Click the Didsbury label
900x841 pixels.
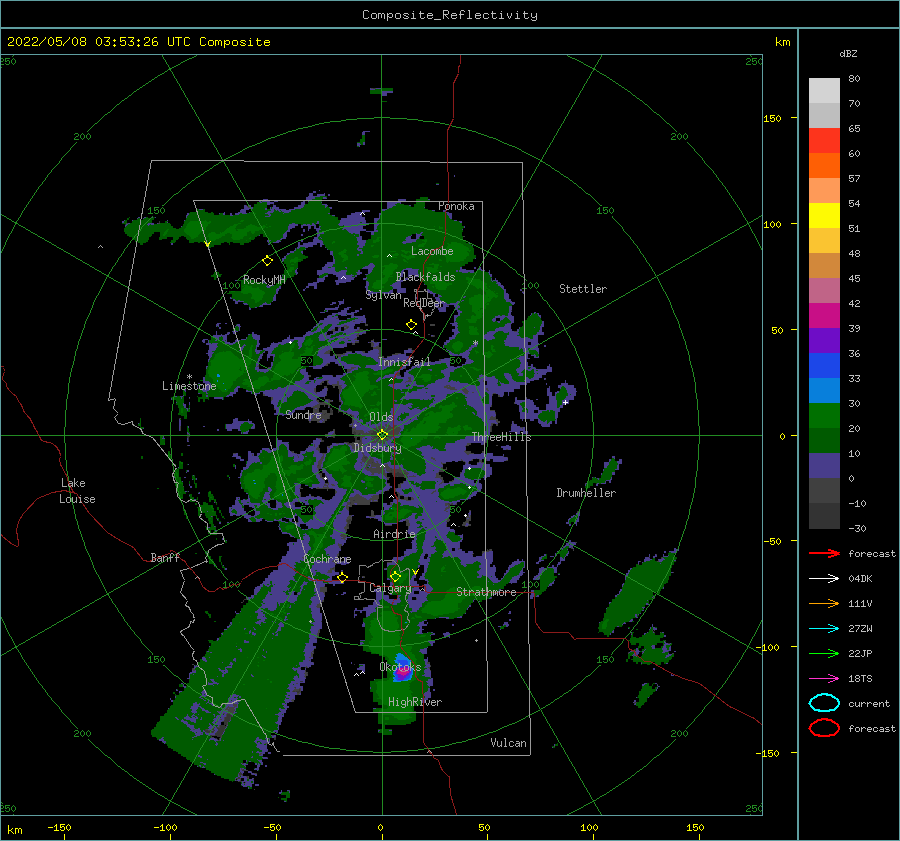(x=378, y=448)
